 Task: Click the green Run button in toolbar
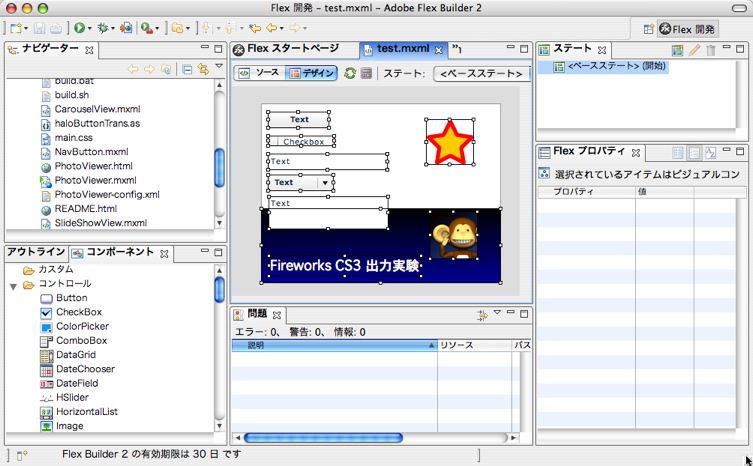[79, 29]
